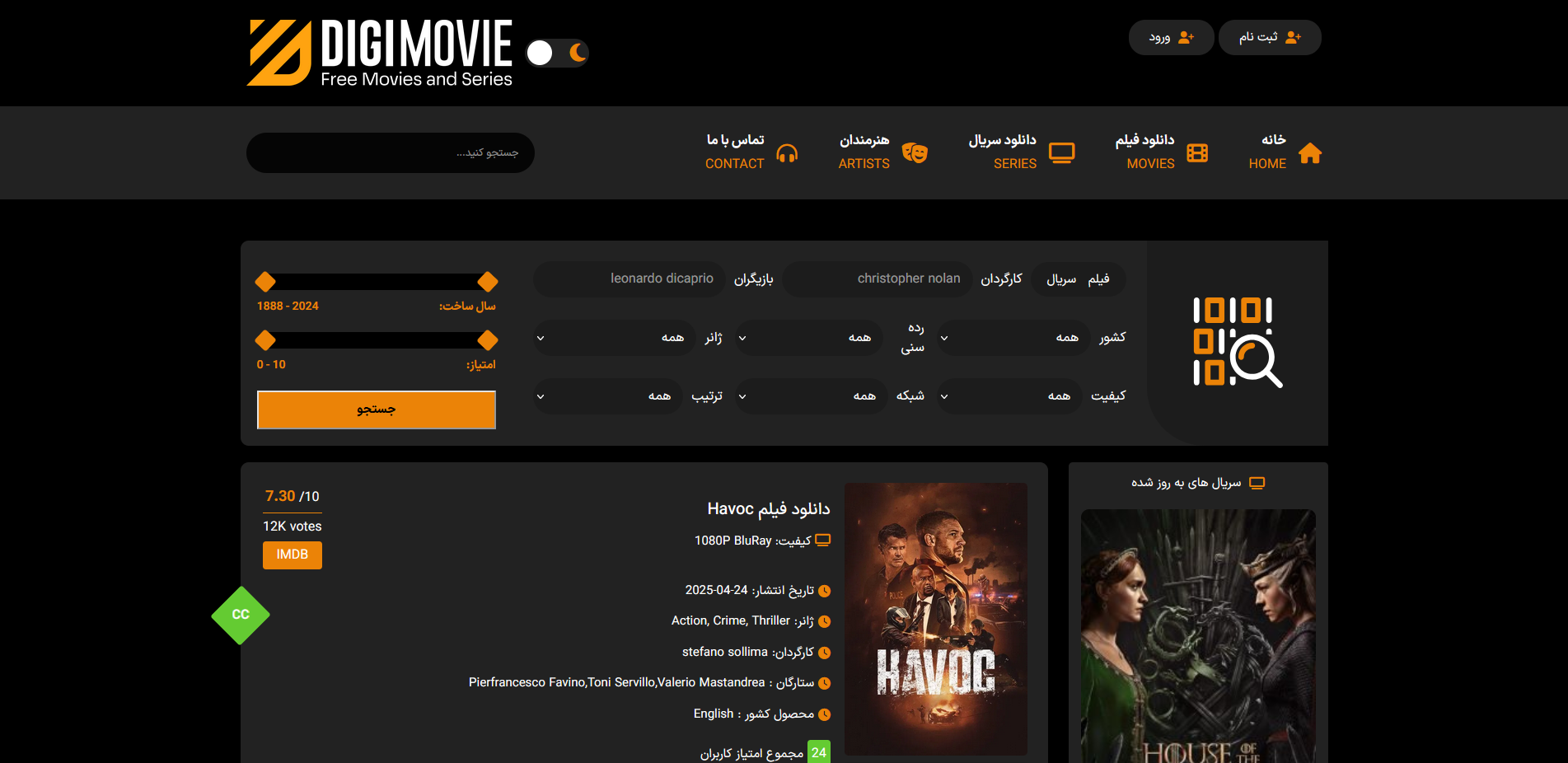Screen dimensions: 1568x763
Task: Open the MOVIES menu item
Action: (1145, 152)
